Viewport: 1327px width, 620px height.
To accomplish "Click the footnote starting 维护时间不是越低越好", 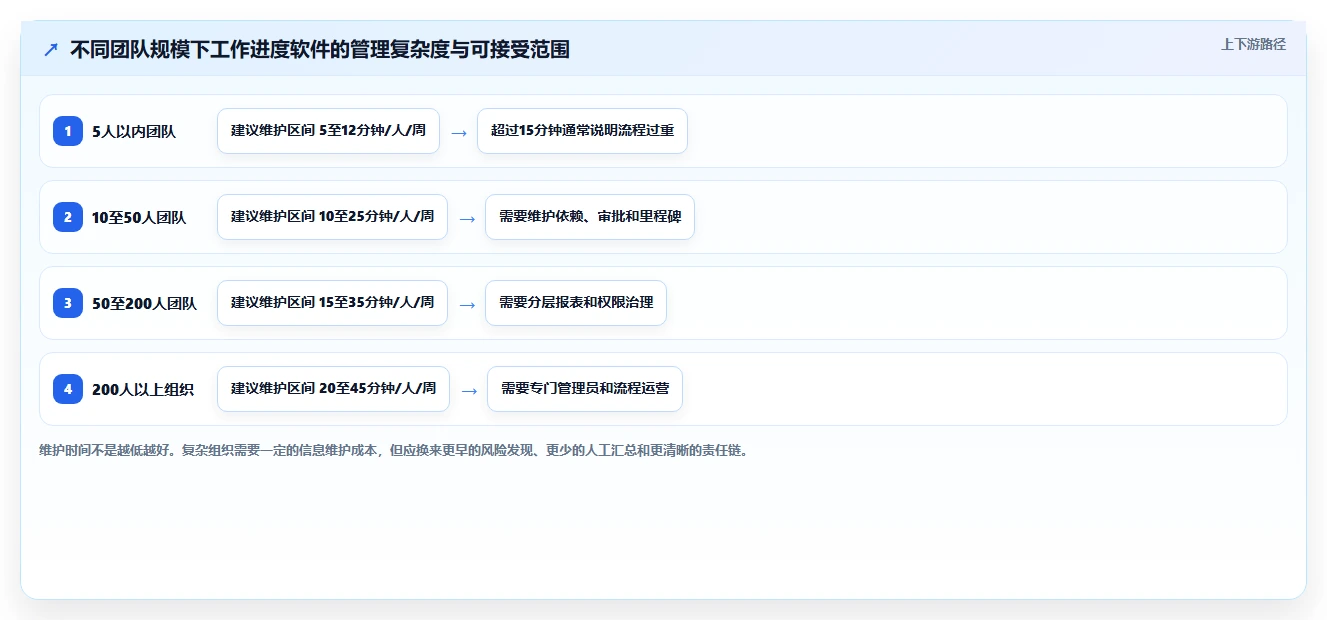I will 393,451.
